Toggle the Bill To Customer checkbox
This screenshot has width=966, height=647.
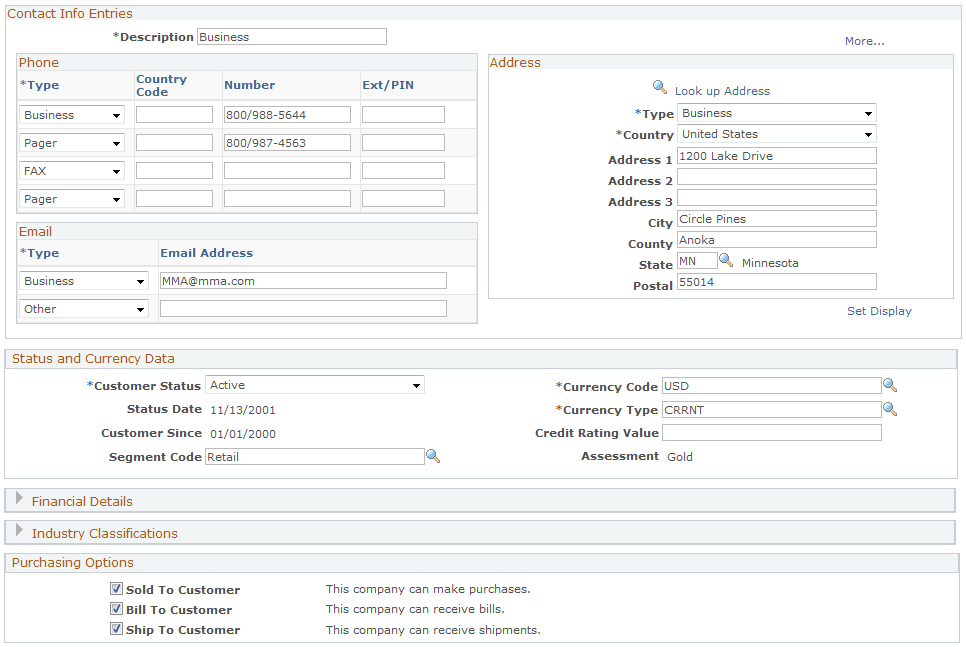point(117,609)
